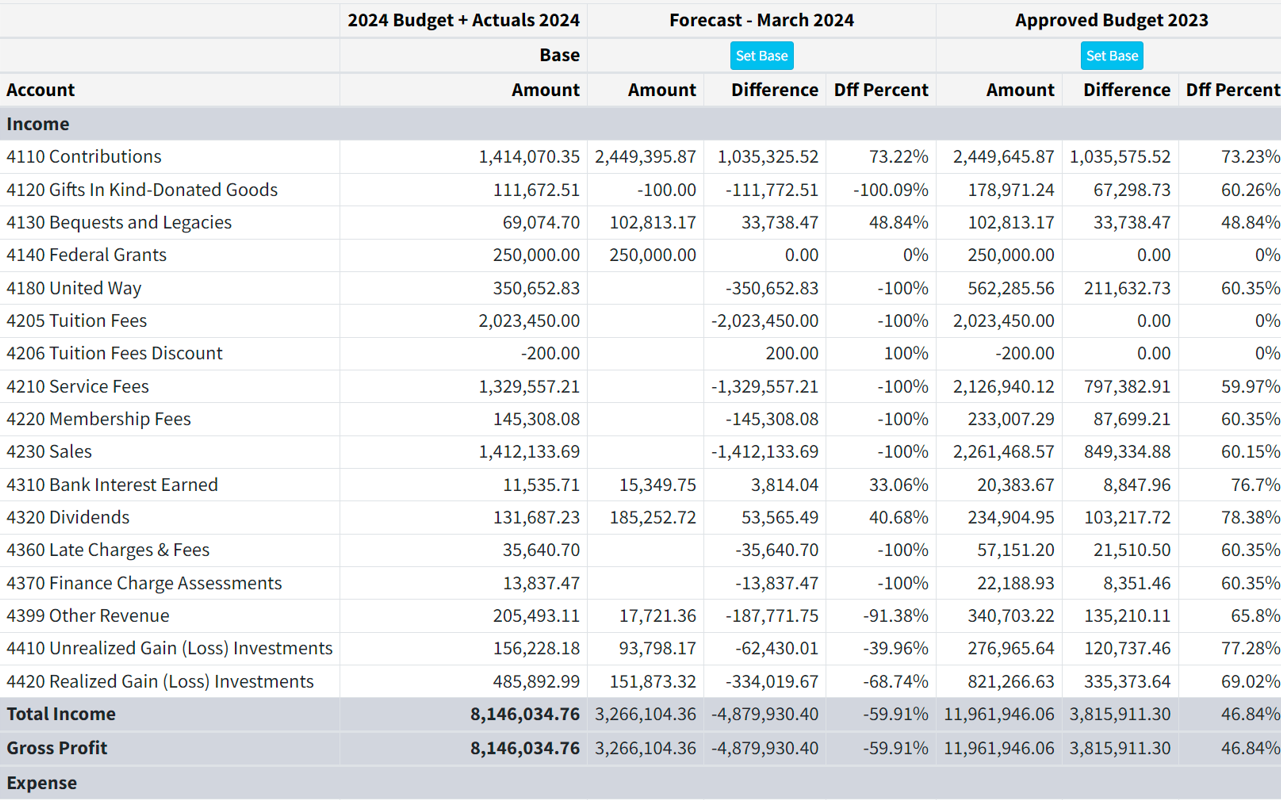Click the Gross Profit row label
This screenshot has height=800, width=1281.
click(57, 748)
